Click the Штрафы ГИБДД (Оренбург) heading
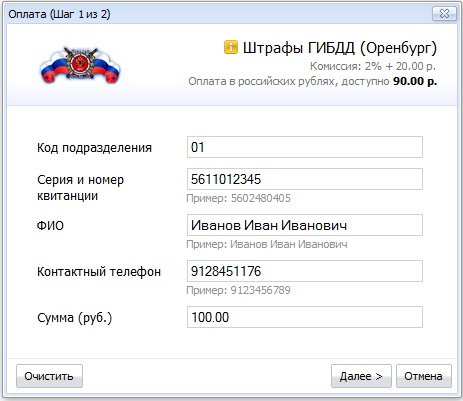Viewport: 463px width, 401px height. 340,48
